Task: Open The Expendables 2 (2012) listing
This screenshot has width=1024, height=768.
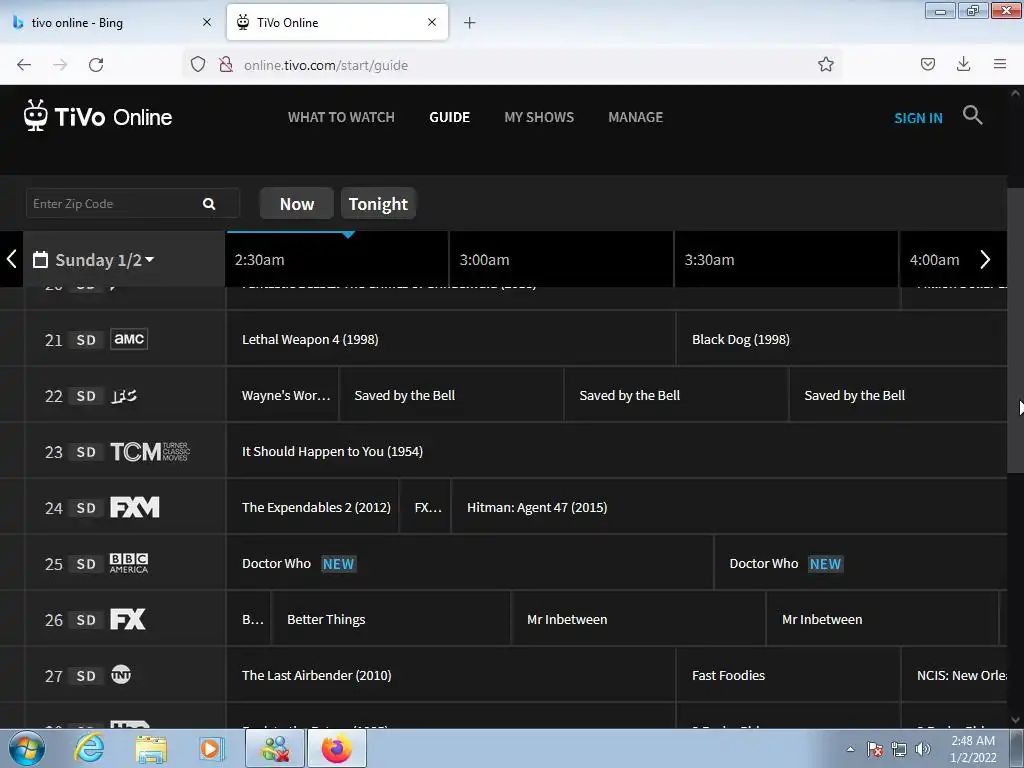Action: coord(312,507)
